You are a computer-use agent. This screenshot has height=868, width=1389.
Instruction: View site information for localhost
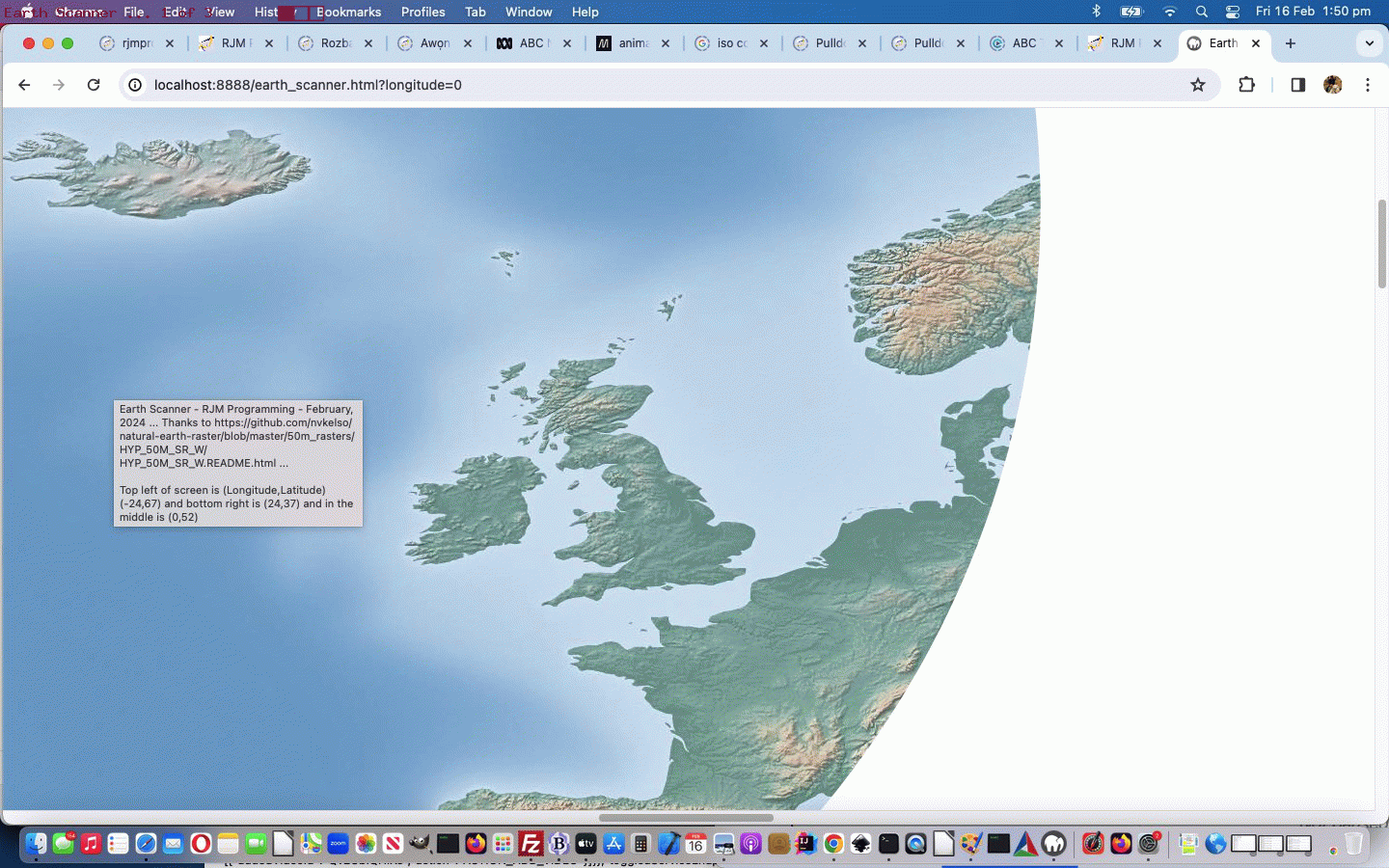coord(136,85)
